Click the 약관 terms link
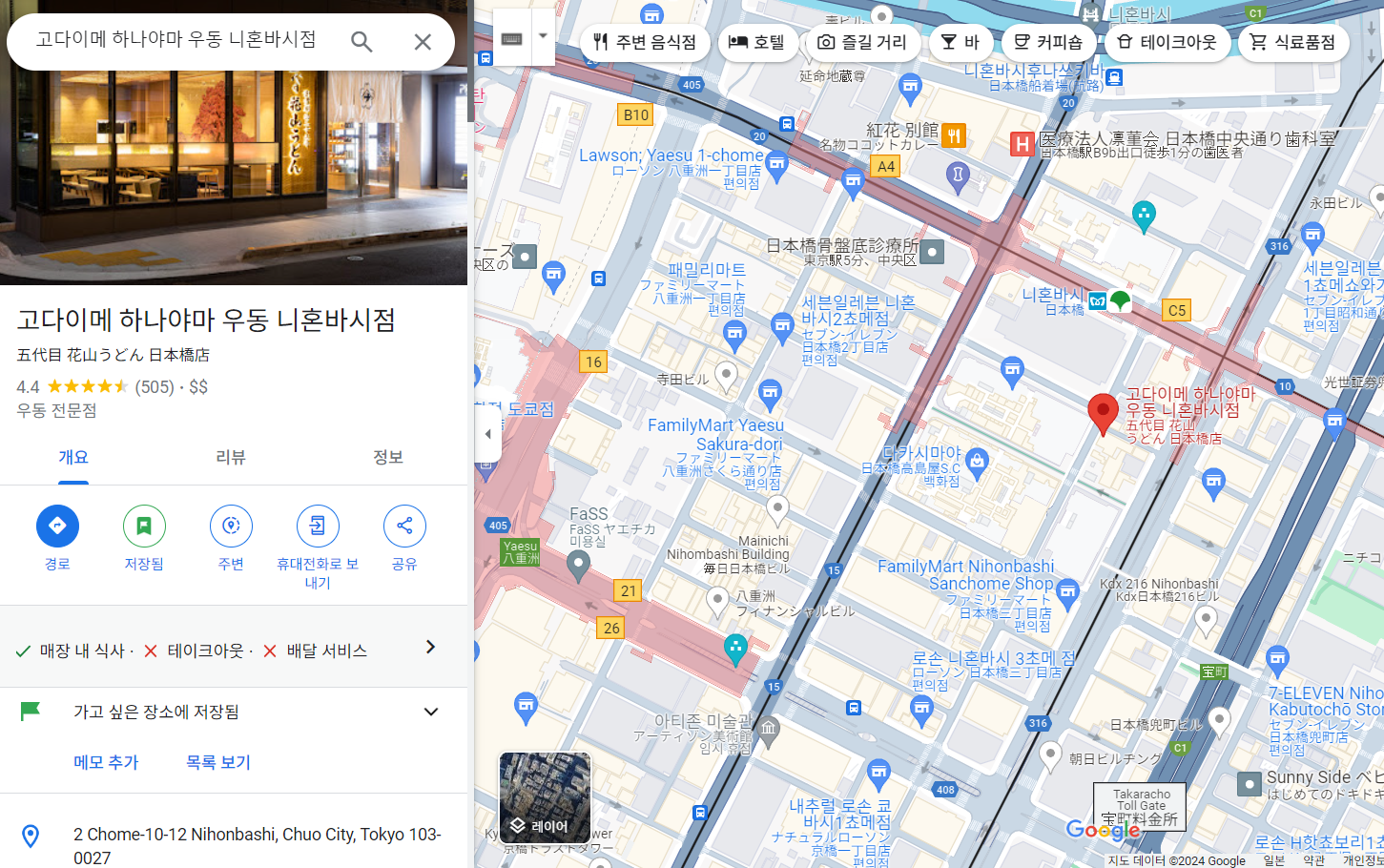The image size is (1384, 868). [1314, 860]
